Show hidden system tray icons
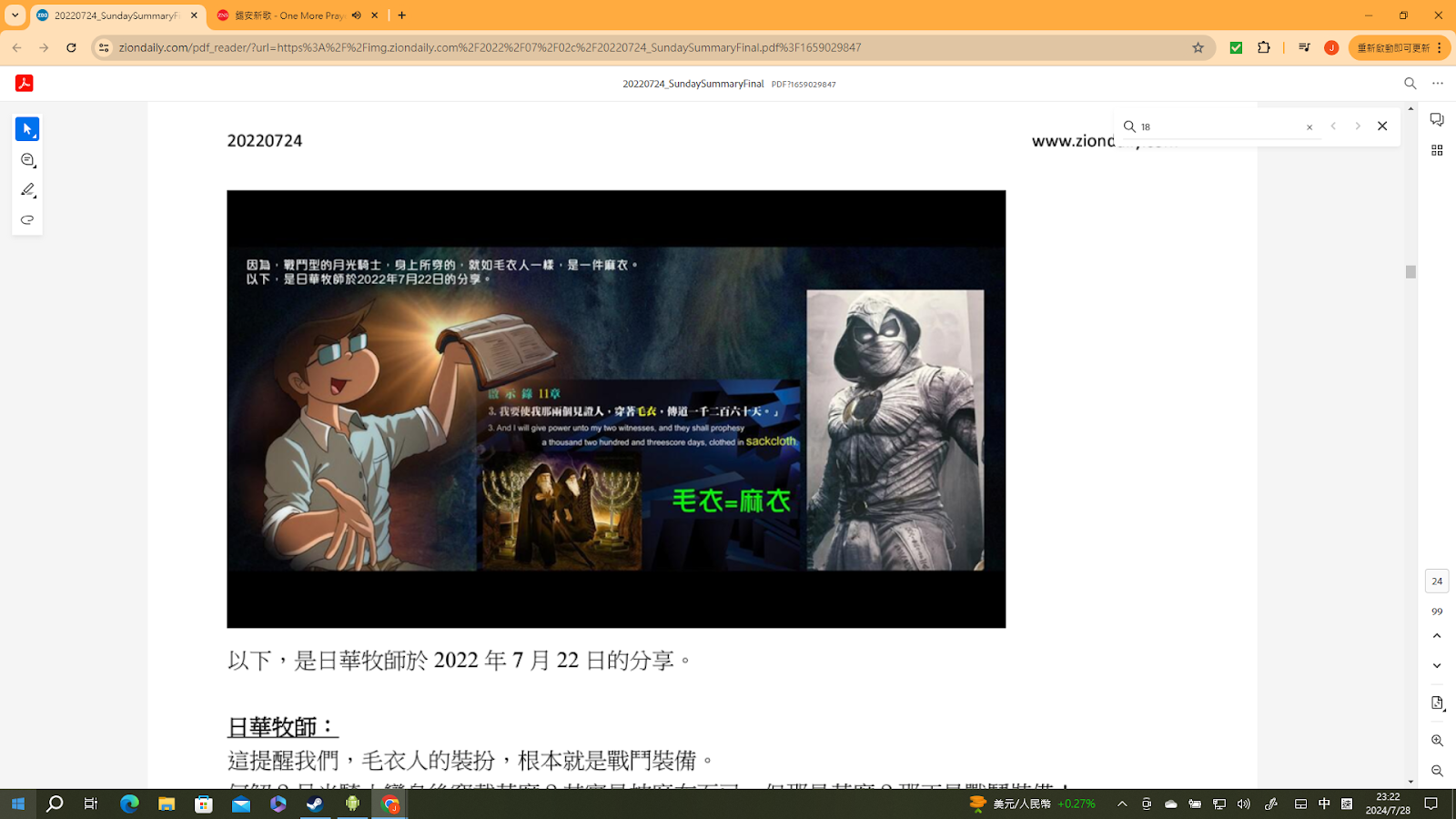 click(1122, 804)
